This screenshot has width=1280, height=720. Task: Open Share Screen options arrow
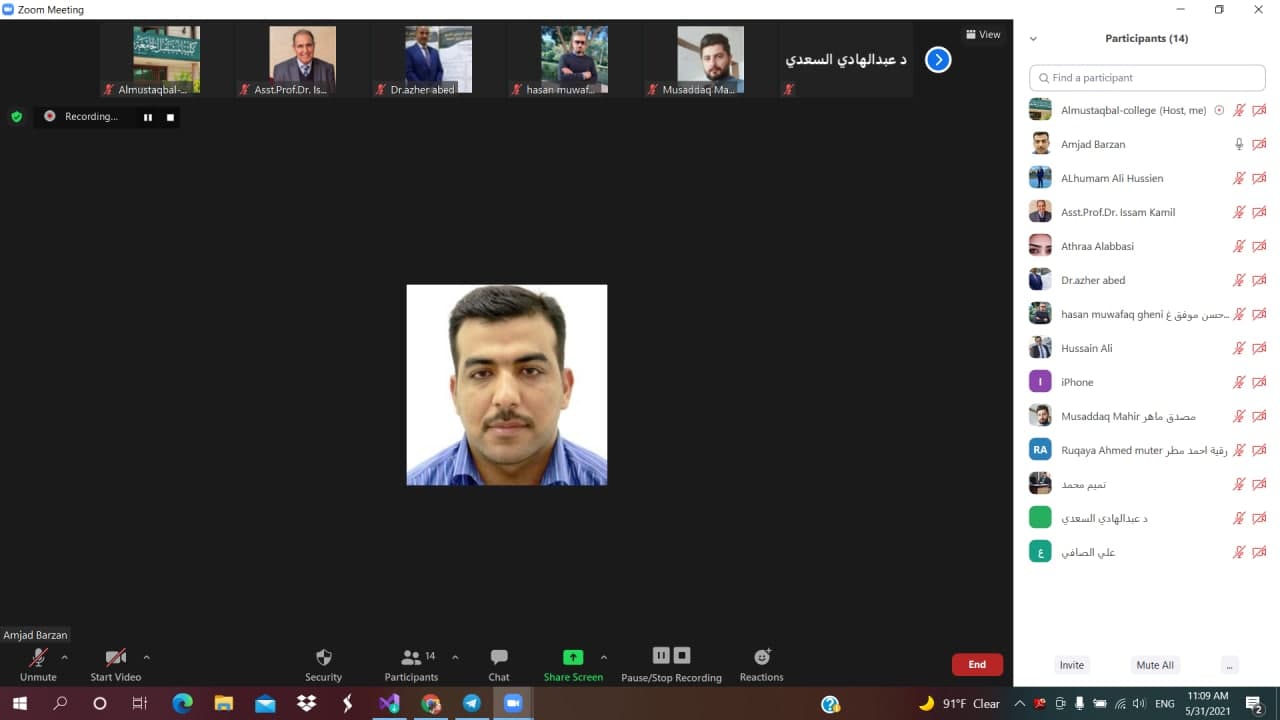click(604, 657)
